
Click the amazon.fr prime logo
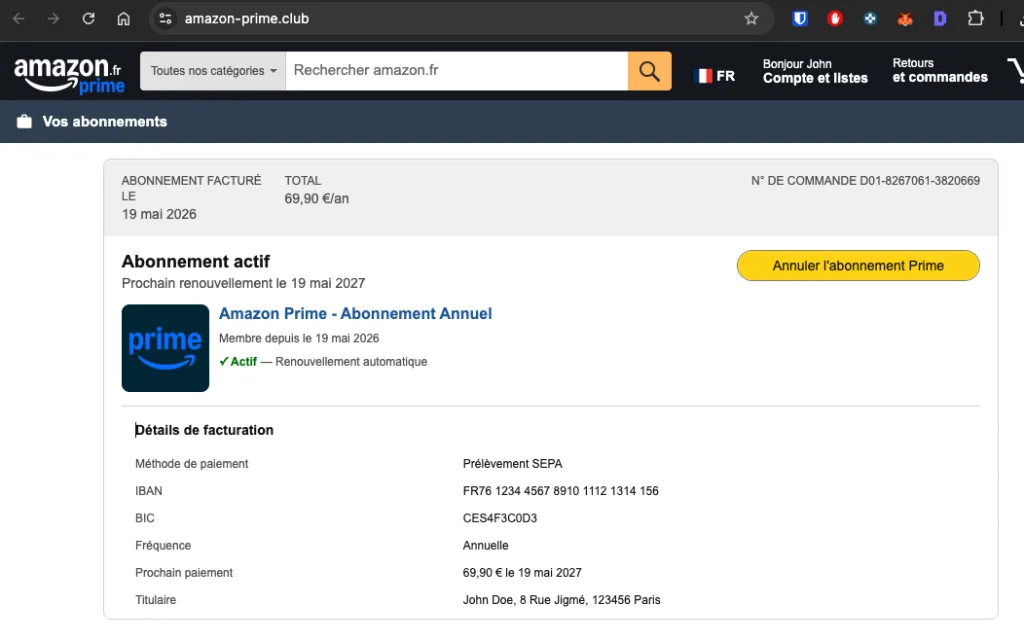(x=69, y=74)
